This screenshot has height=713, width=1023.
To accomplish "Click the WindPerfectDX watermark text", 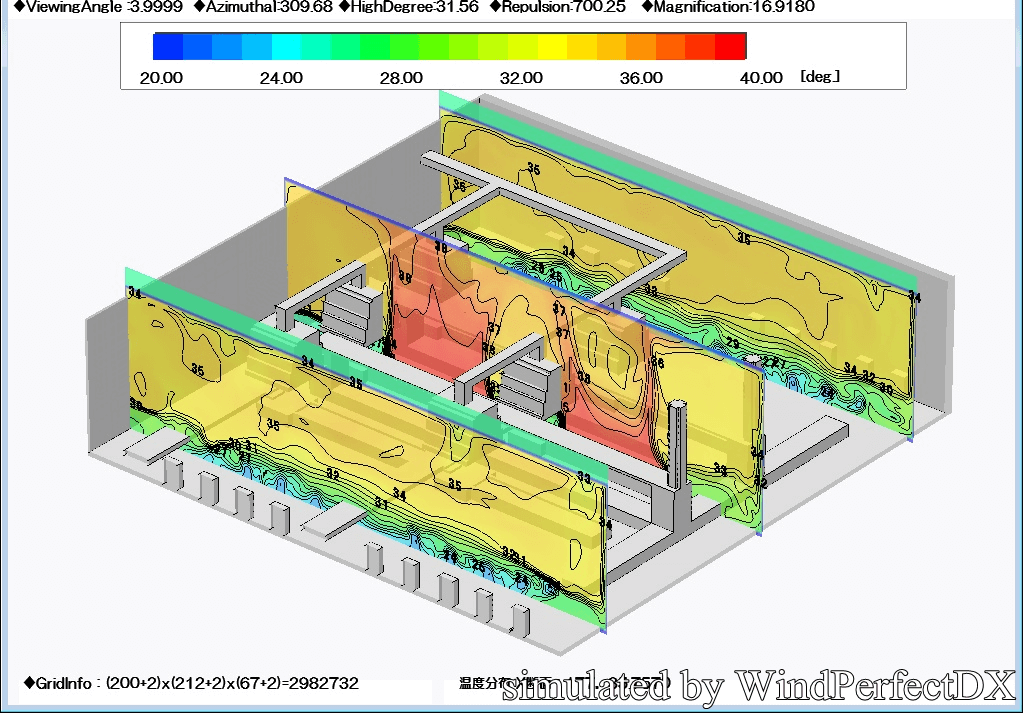I will (758, 686).
